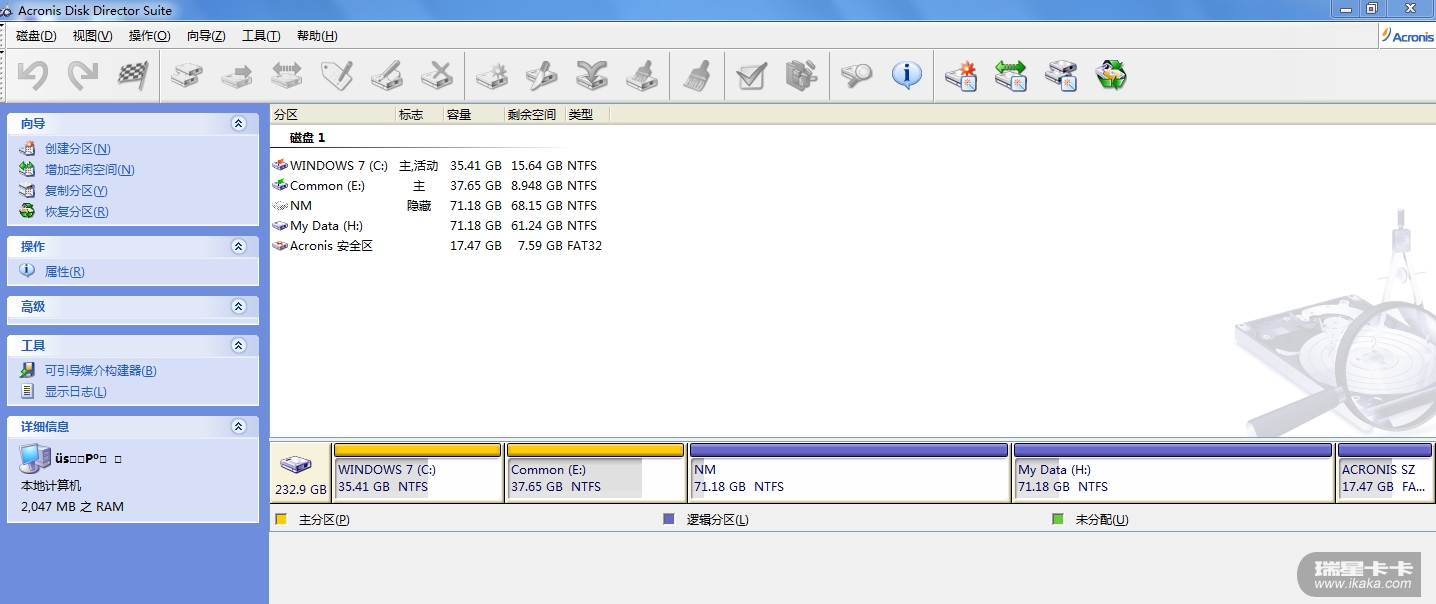The width and height of the screenshot is (1436, 604).
Task: Open the 帮助(H) menu
Action: pyautogui.click(x=317, y=36)
